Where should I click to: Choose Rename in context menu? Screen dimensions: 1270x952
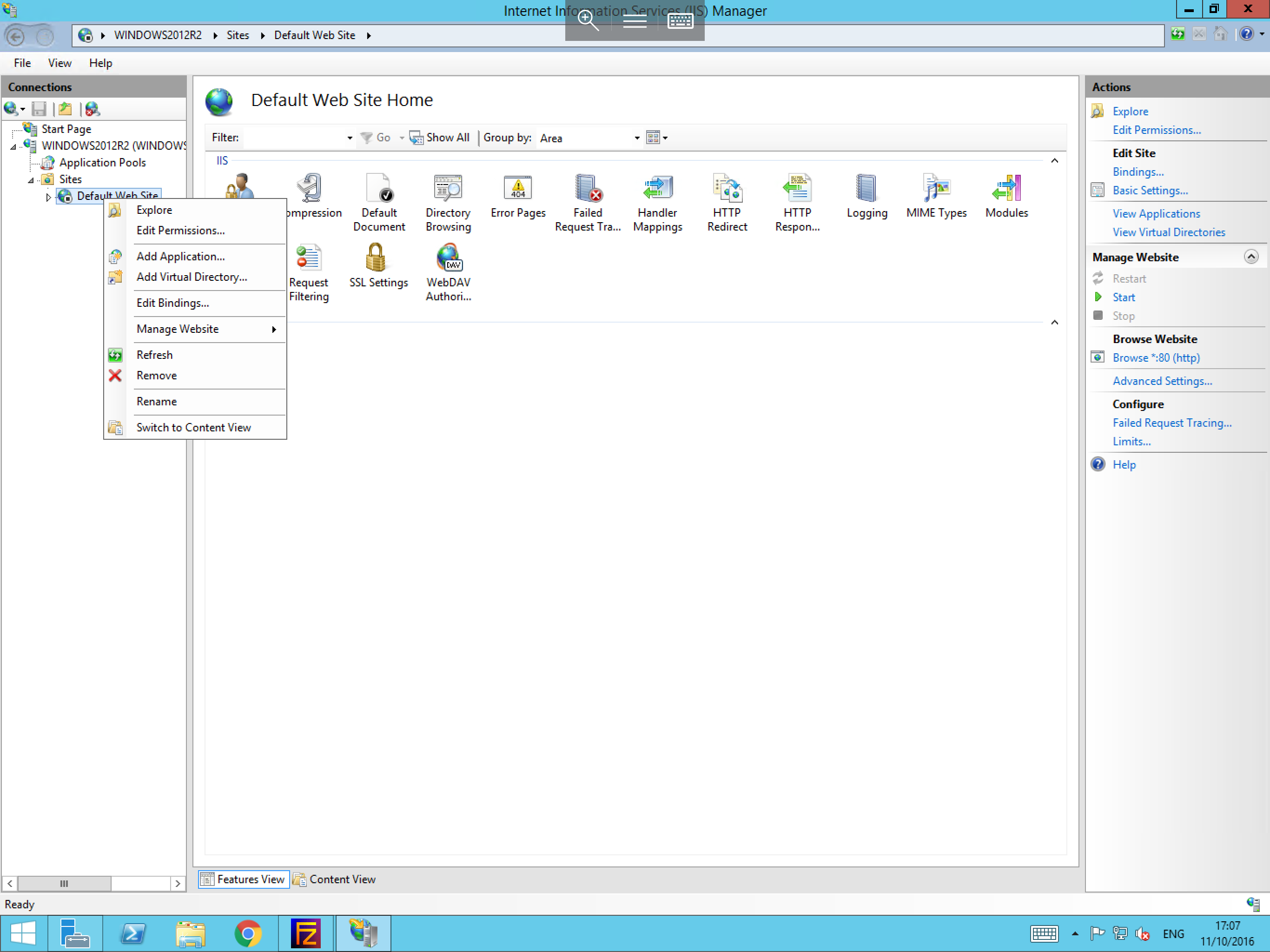[x=195, y=401]
